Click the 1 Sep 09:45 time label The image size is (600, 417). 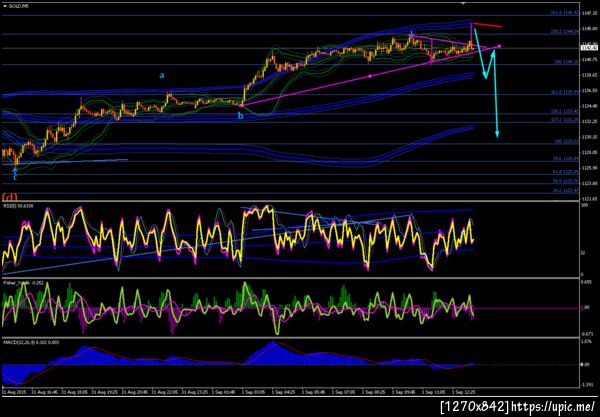(x=404, y=392)
